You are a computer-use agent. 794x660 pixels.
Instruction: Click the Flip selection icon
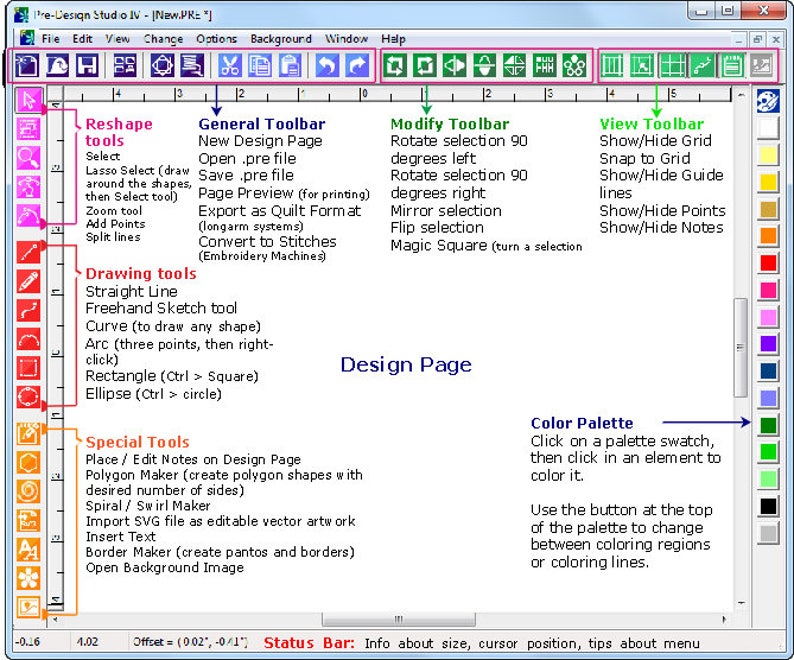[485, 65]
